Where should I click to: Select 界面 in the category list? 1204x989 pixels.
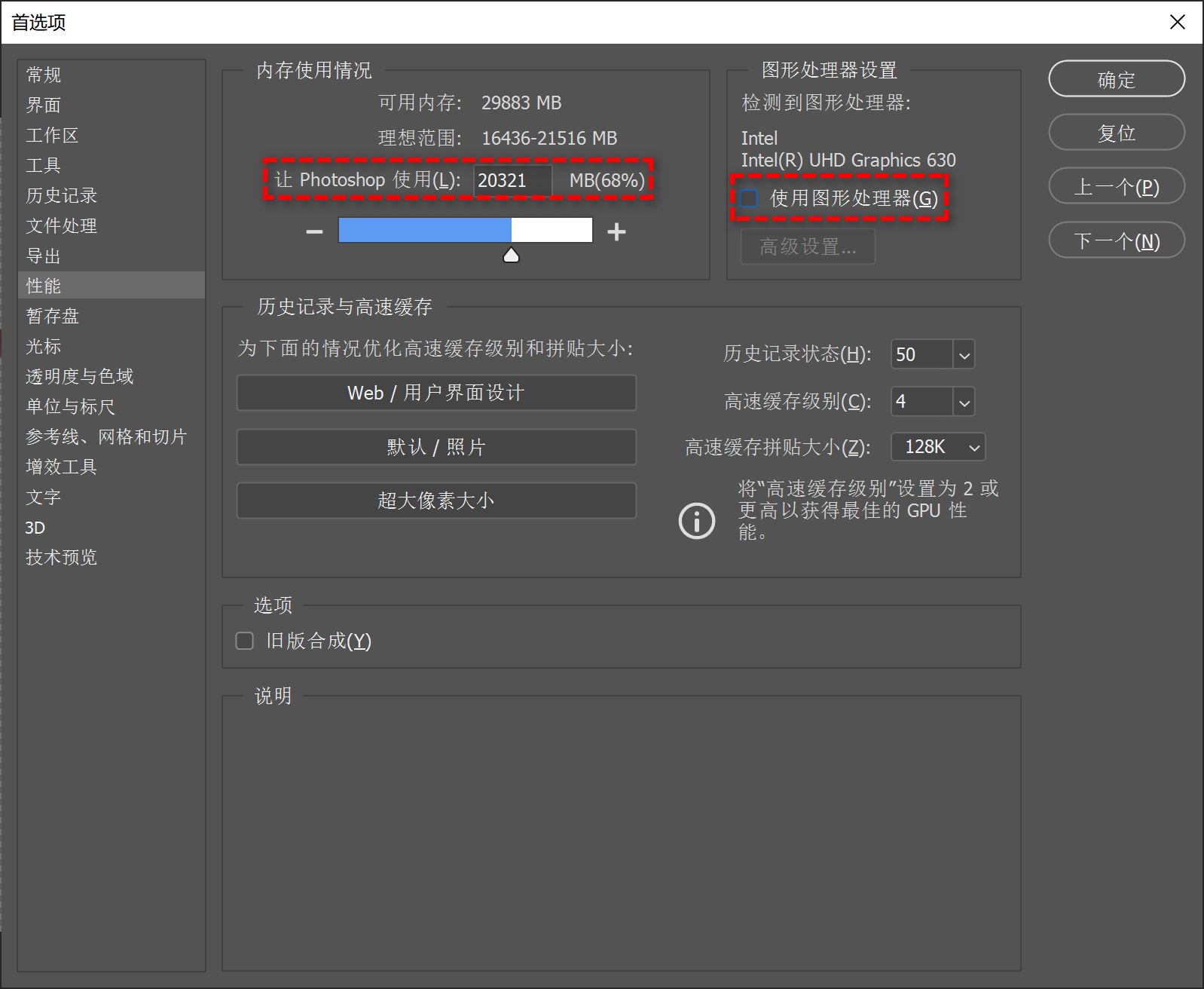click(x=112, y=105)
